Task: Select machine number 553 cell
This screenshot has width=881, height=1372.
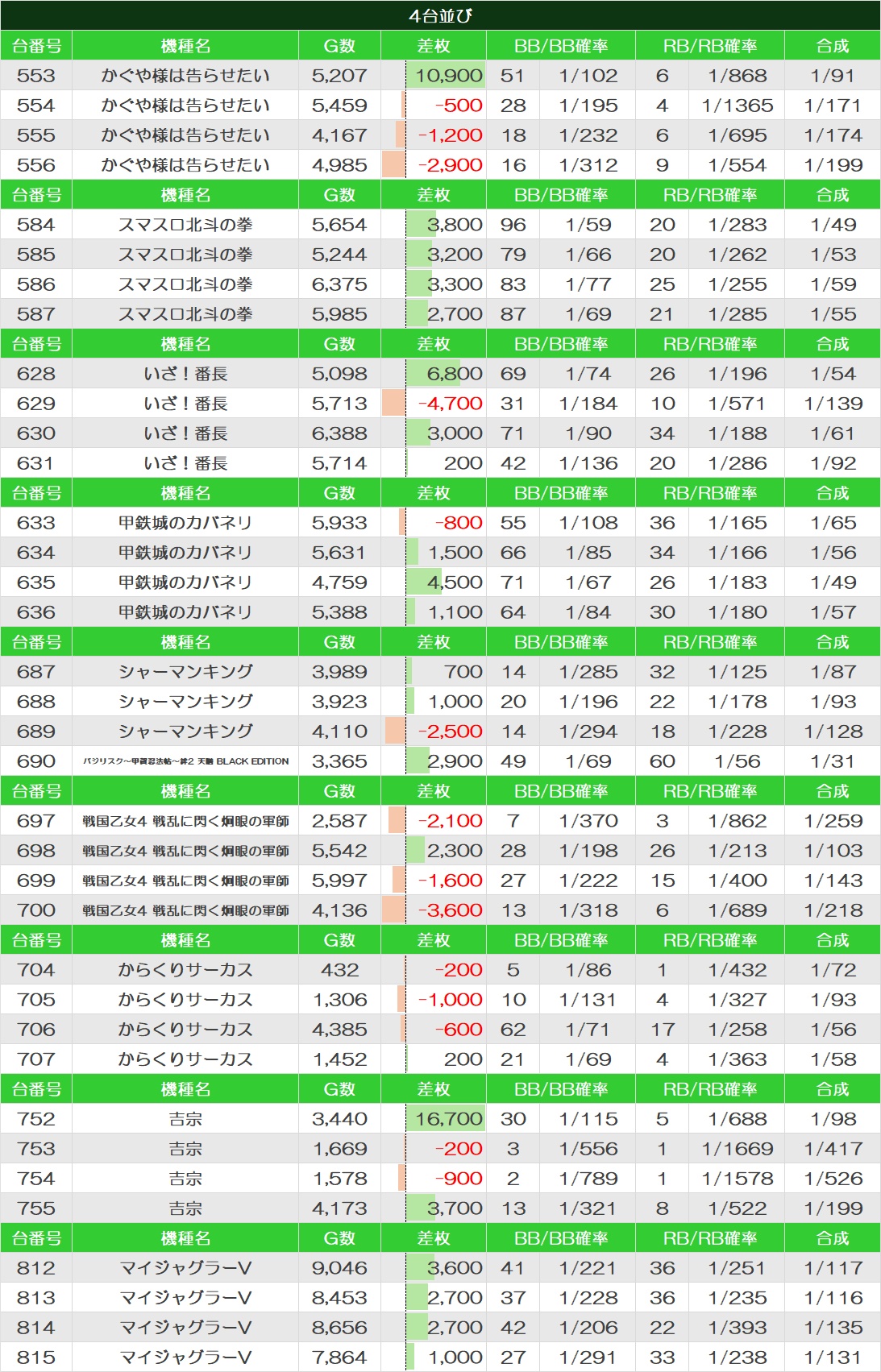Action: (36, 76)
